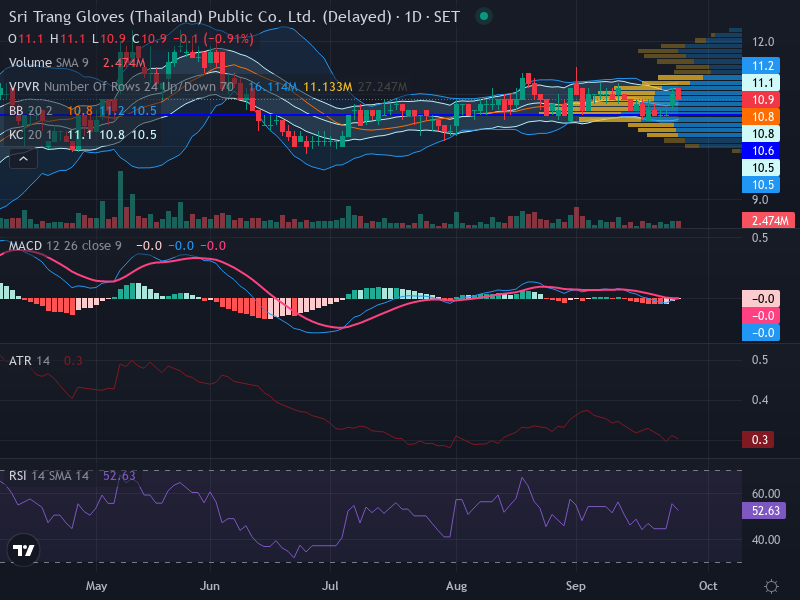Image resolution: width=800 pixels, height=600 pixels.
Task: Click the 27.247M VPVR total value
Action: point(383,87)
